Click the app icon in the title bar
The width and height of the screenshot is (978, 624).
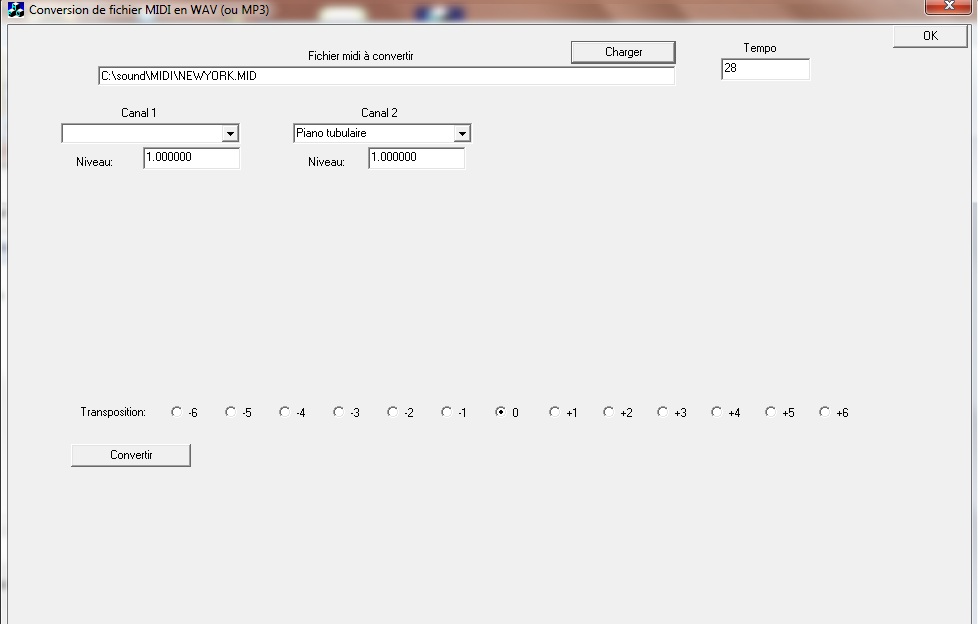click(x=16, y=10)
